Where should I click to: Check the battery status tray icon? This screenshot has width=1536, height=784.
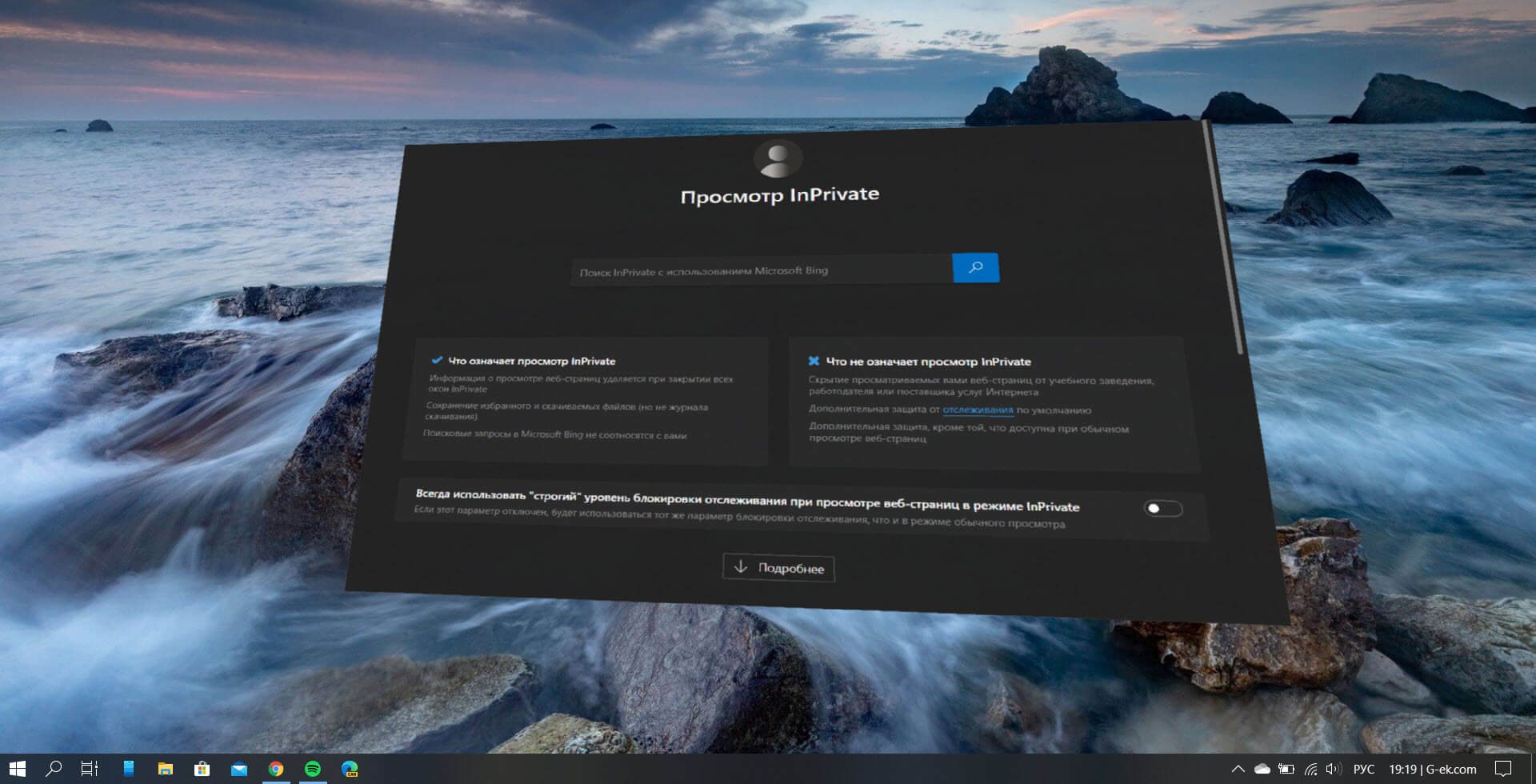(x=1286, y=770)
